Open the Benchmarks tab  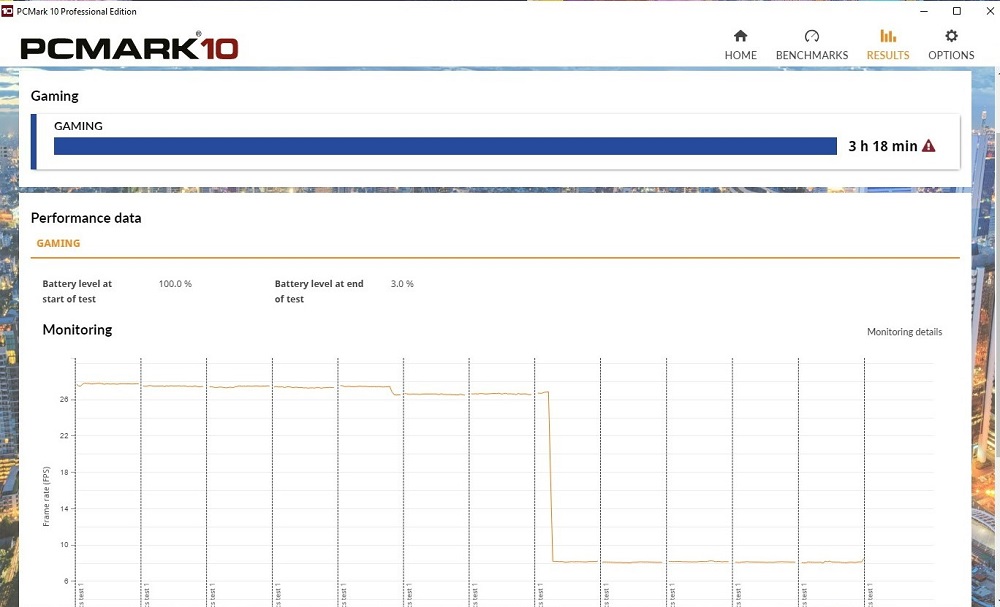(x=812, y=45)
